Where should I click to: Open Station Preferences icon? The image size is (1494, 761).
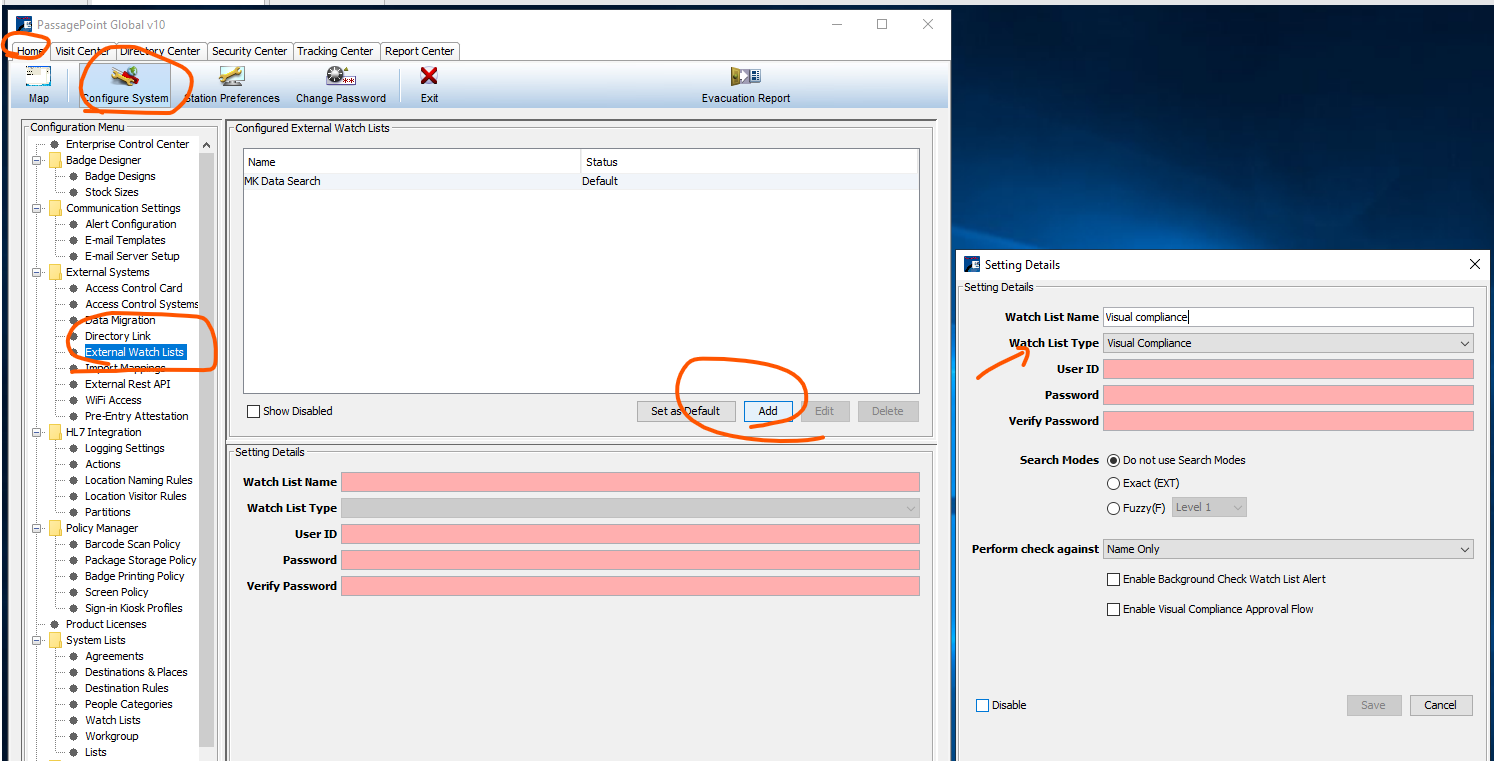[232, 76]
